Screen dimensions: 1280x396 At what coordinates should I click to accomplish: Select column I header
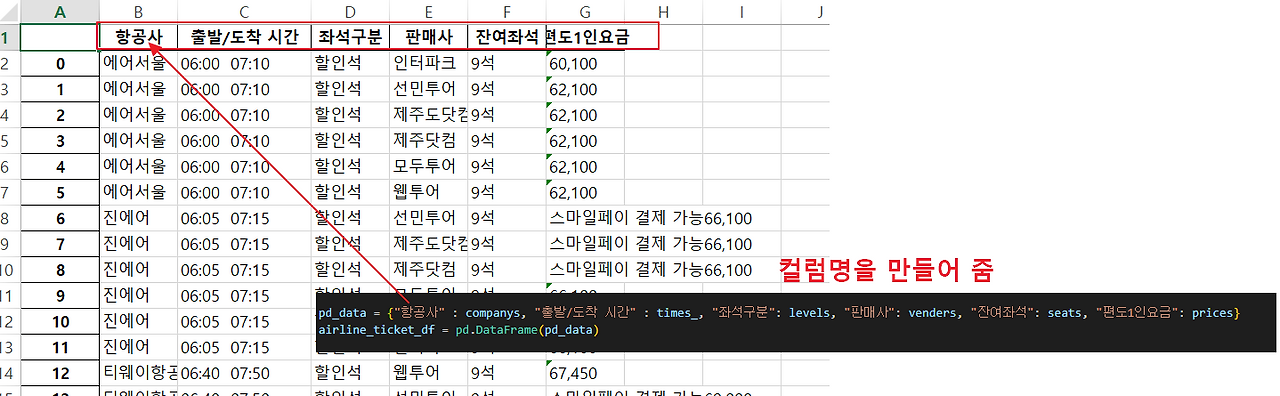(742, 12)
